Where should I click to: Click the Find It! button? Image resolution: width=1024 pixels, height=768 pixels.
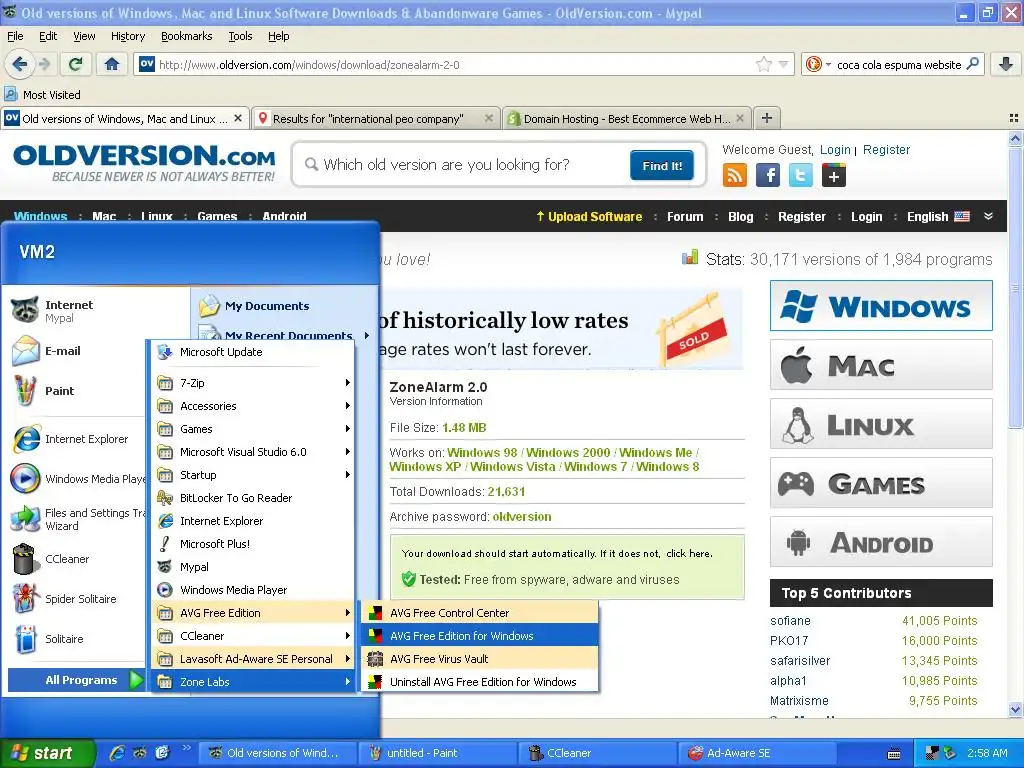click(x=662, y=165)
